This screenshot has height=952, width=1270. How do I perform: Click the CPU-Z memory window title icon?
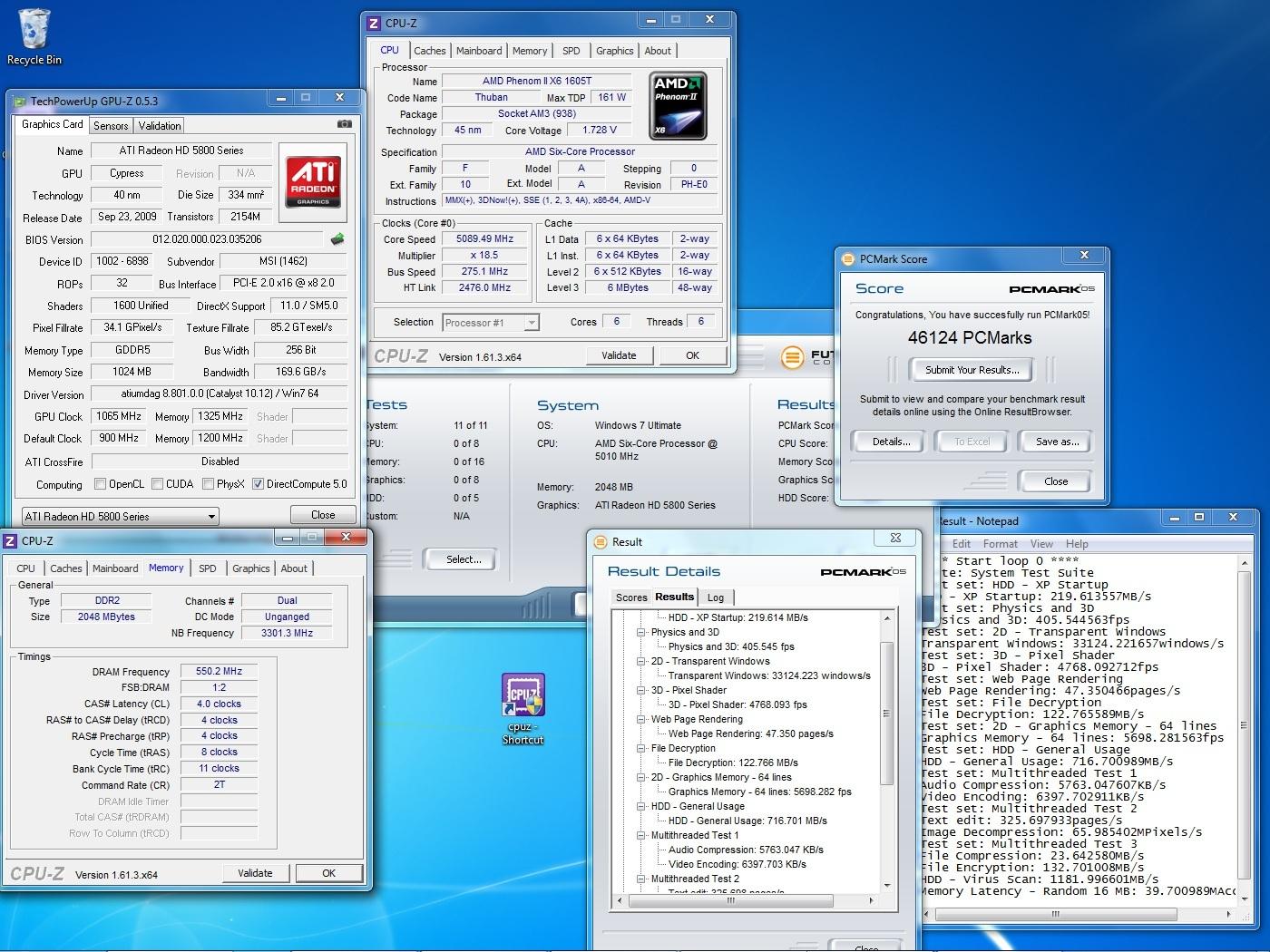pos(11,541)
